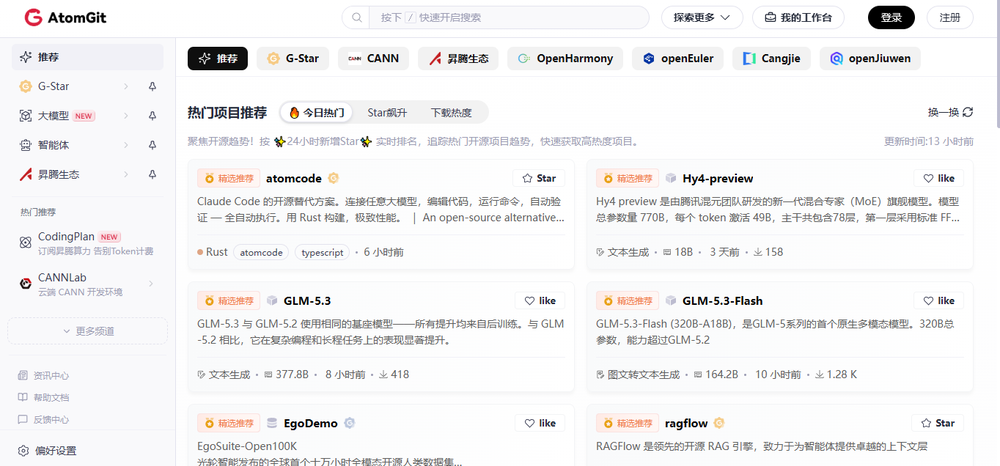Pin the 智能体 sidebar channel
The image size is (1000, 466).
(x=152, y=145)
